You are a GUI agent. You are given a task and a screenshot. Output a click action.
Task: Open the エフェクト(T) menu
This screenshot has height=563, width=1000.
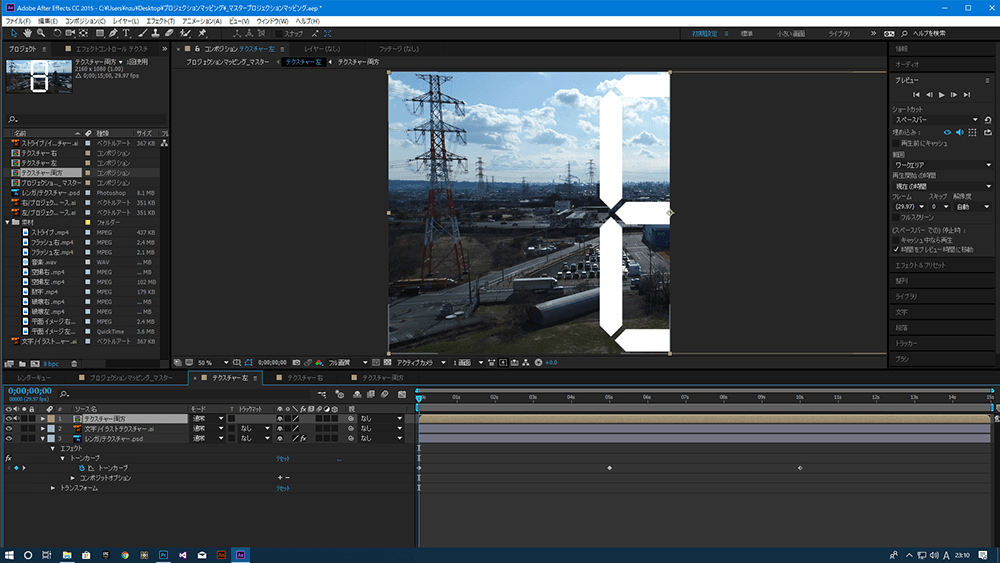158,20
